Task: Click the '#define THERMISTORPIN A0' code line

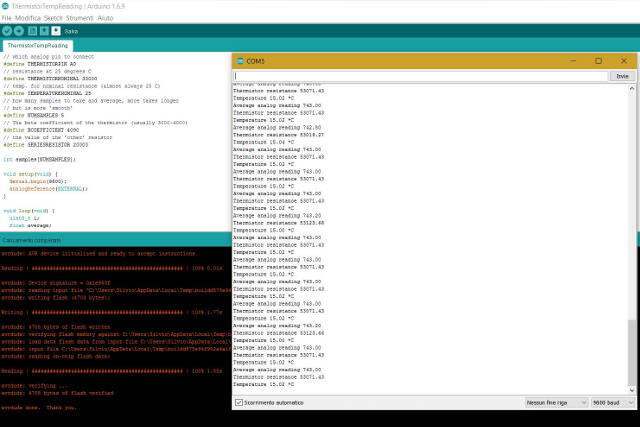Action: (x=40, y=64)
